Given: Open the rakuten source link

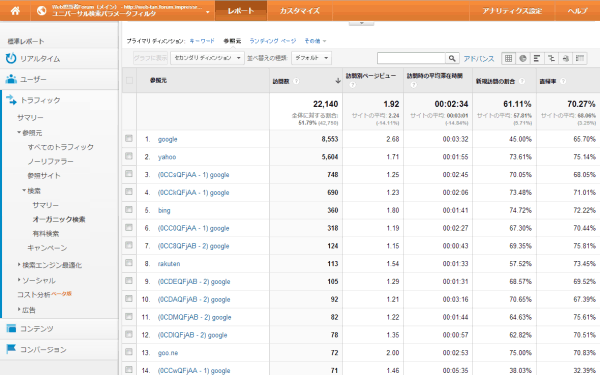Looking at the screenshot, I should click(x=169, y=264).
